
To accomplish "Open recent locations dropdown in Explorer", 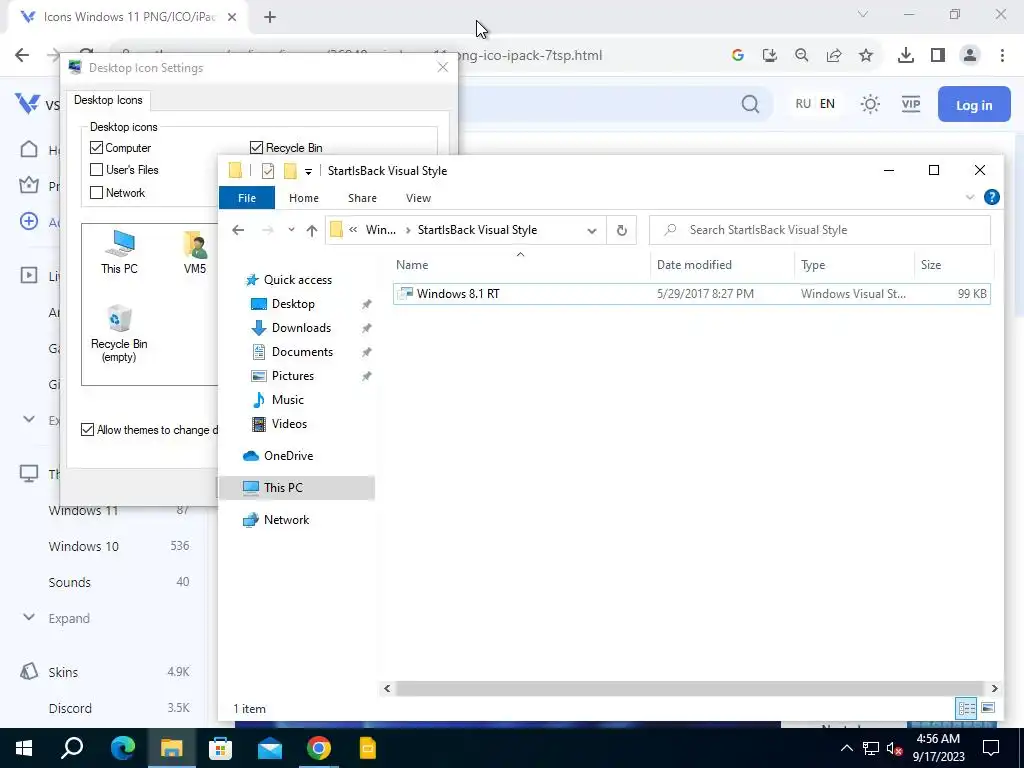I will point(291,230).
